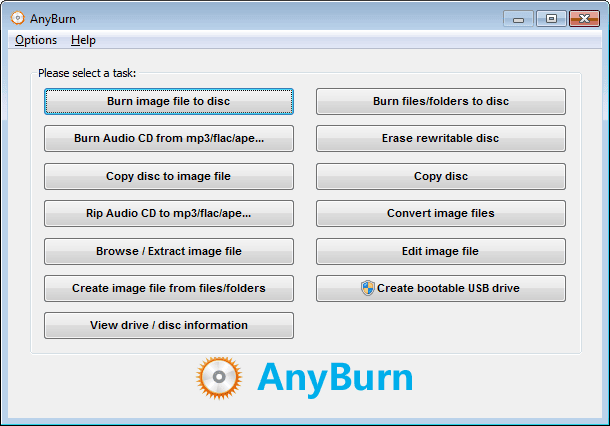This screenshot has height=426, width=610.
Task: Open the Options menu
Action: click(36, 40)
